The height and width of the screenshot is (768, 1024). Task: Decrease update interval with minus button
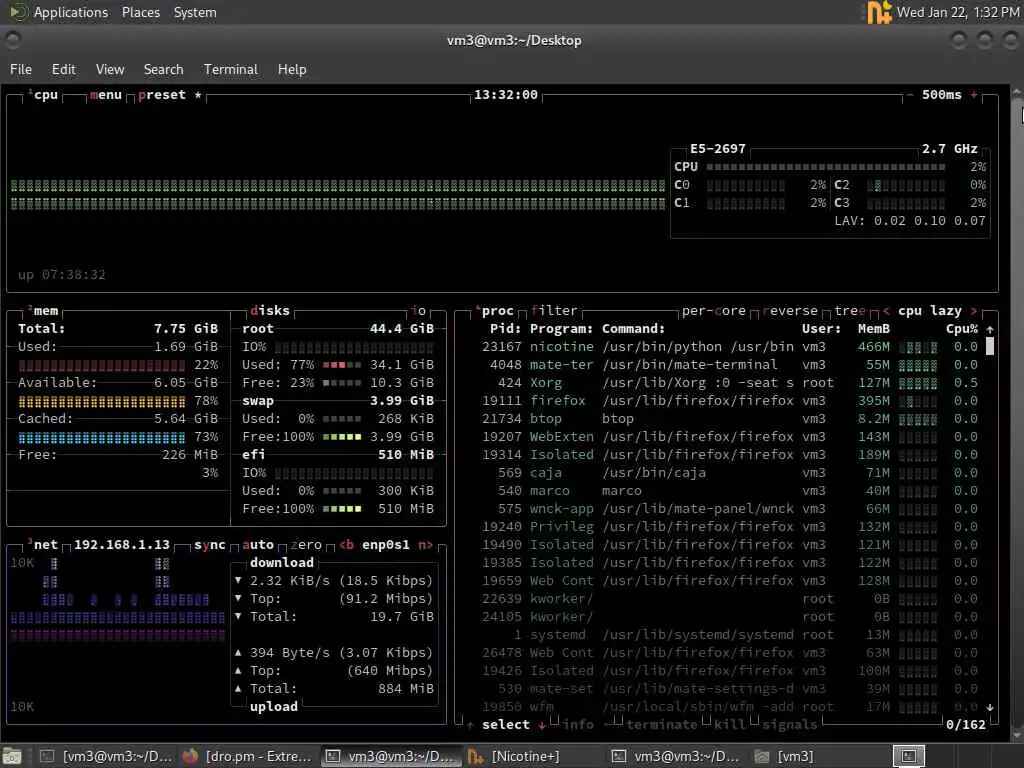(x=910, y=95)
